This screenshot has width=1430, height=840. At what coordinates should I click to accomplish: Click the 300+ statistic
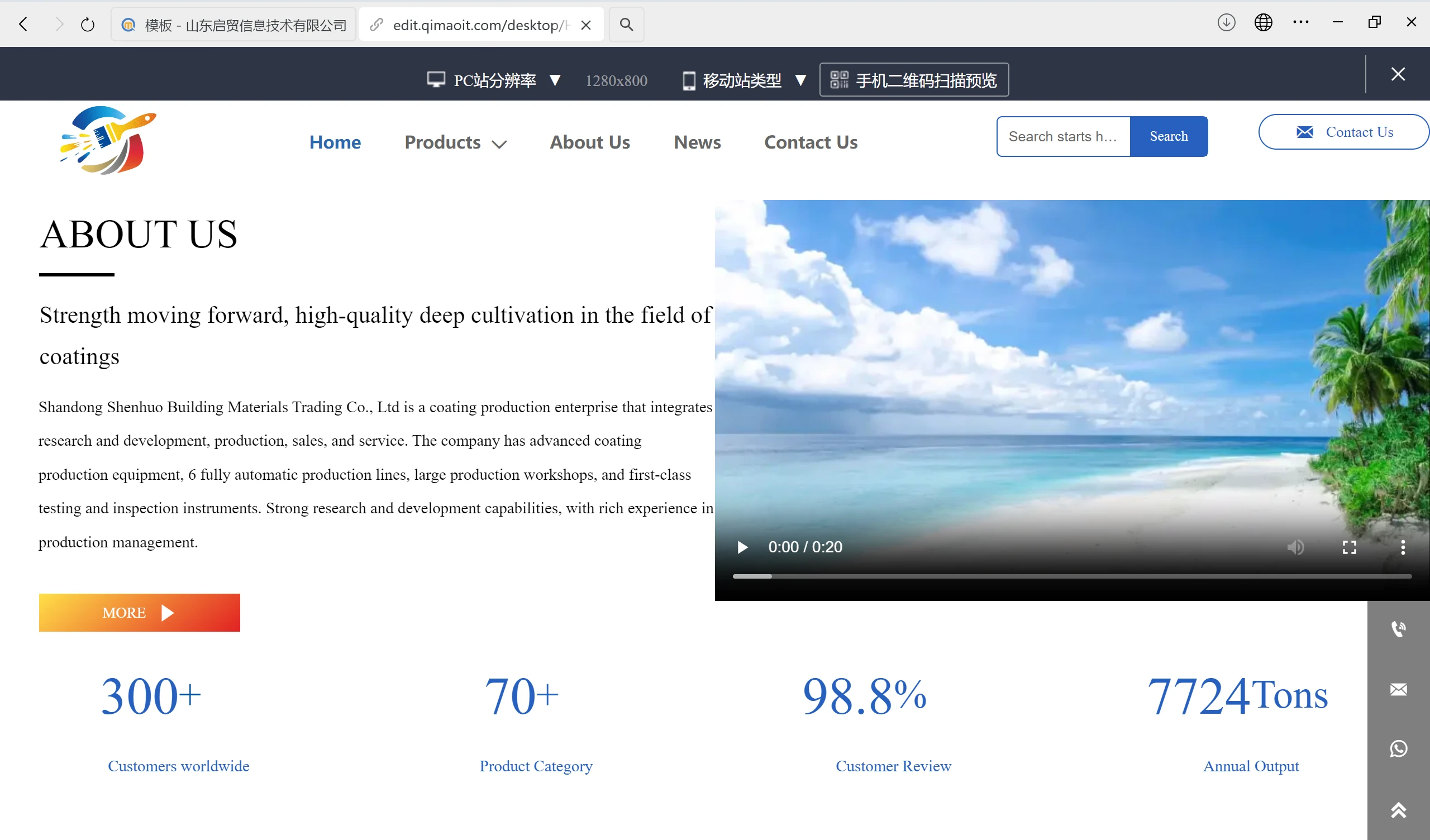[x=151, y=696]
